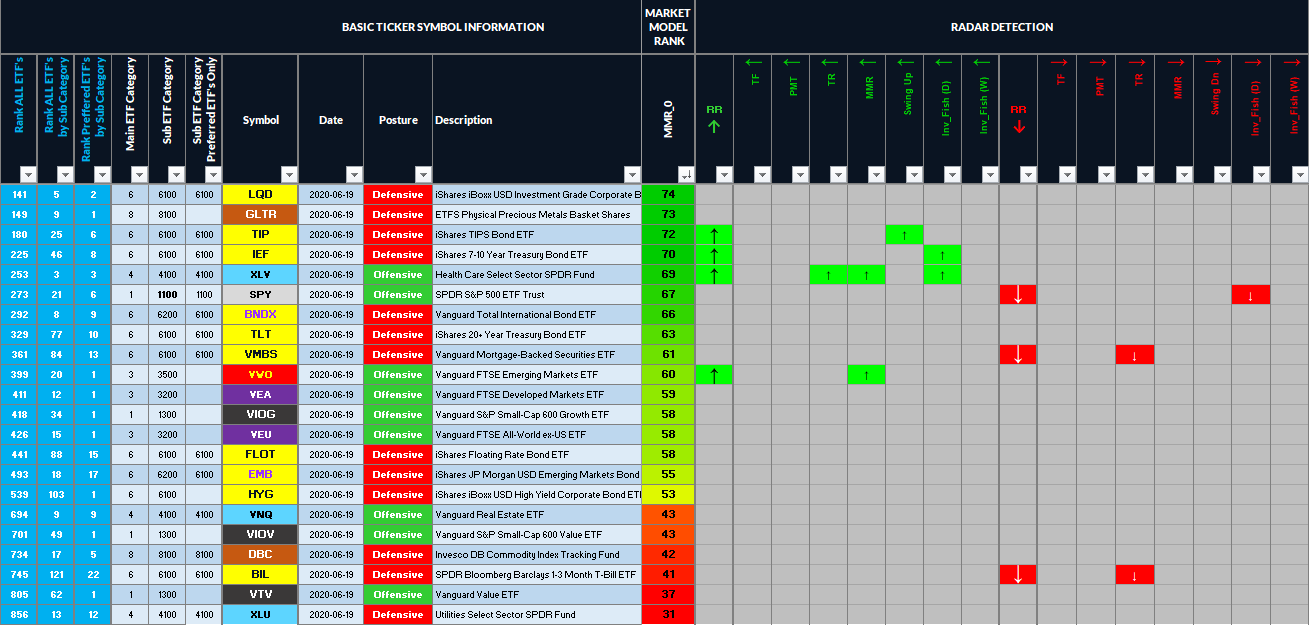The height and width of the screenshot is (625, 1309).
Task: Open the Symbol column filter dropdown
Action: click(290, 173)
